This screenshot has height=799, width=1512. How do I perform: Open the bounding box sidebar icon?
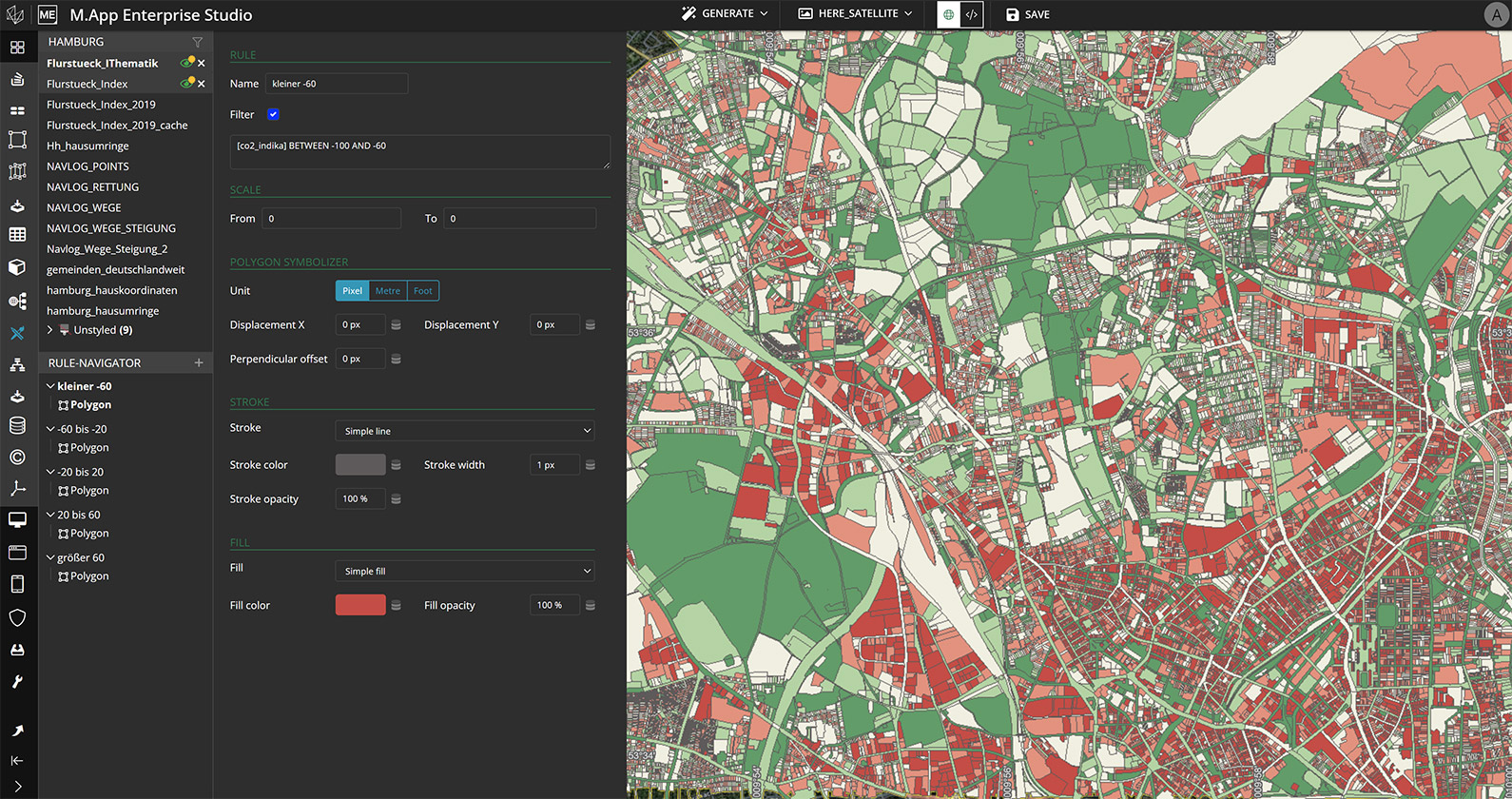(17, 140)
